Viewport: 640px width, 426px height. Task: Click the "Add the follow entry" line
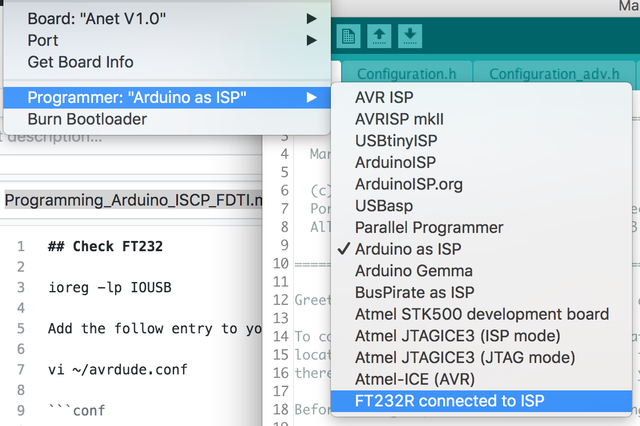click(155, 328)
